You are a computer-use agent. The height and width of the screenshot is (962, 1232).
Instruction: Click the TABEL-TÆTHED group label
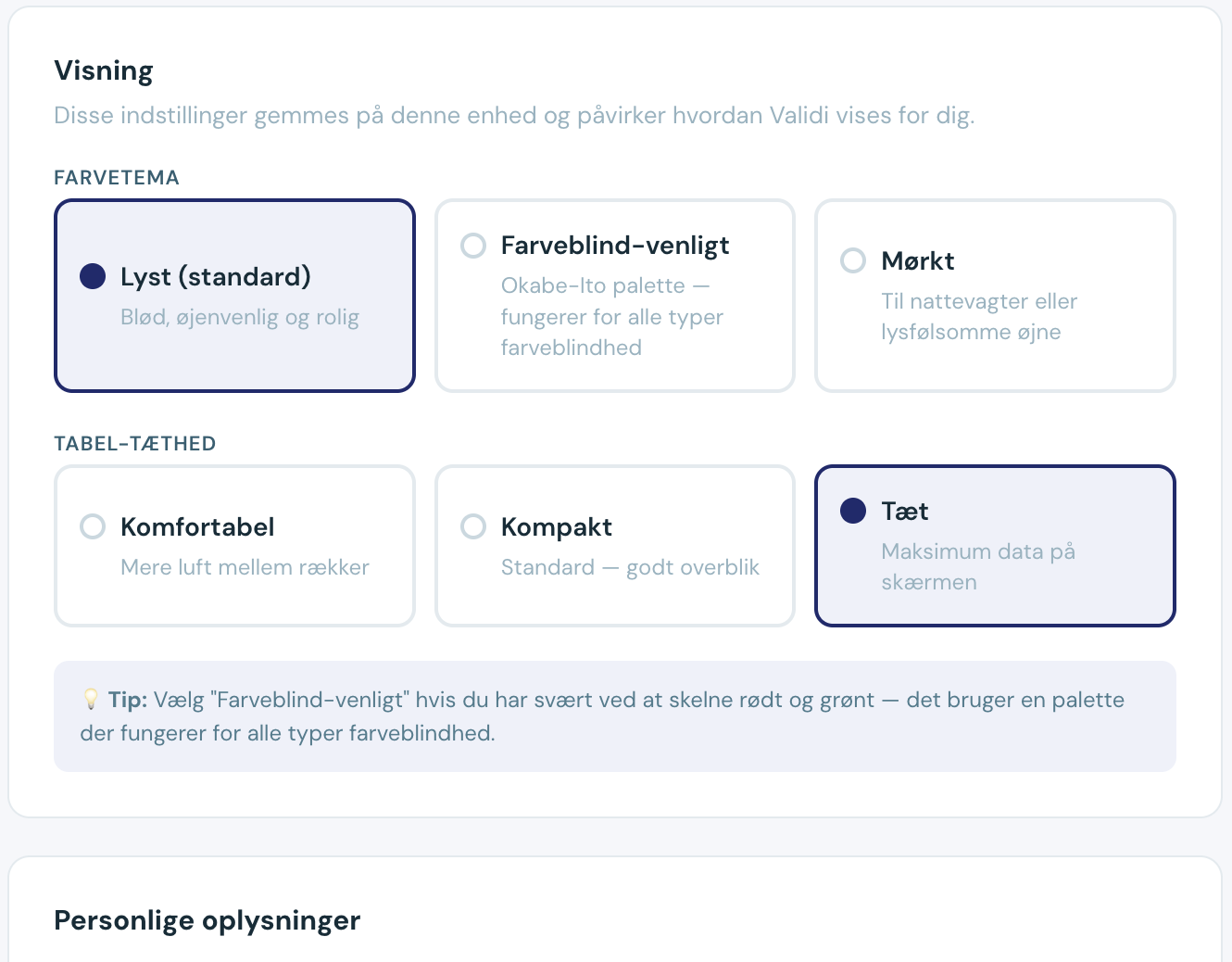click(x=134, y=443)
